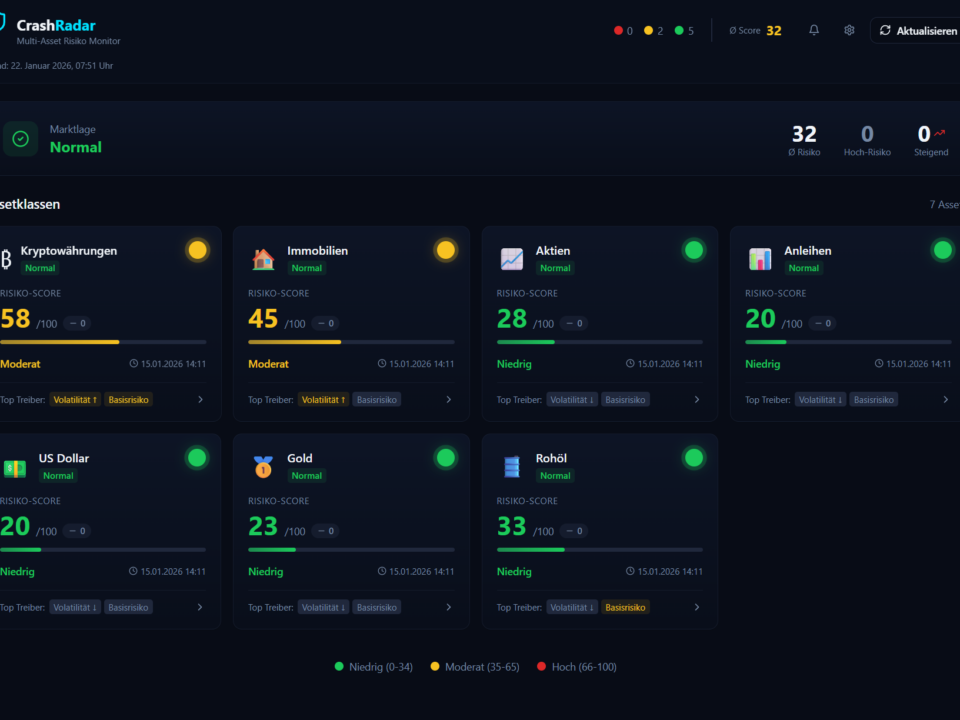960x720 pixels.
Task: Click the Immobilien house icon
Action: click(x=263, y=260)
